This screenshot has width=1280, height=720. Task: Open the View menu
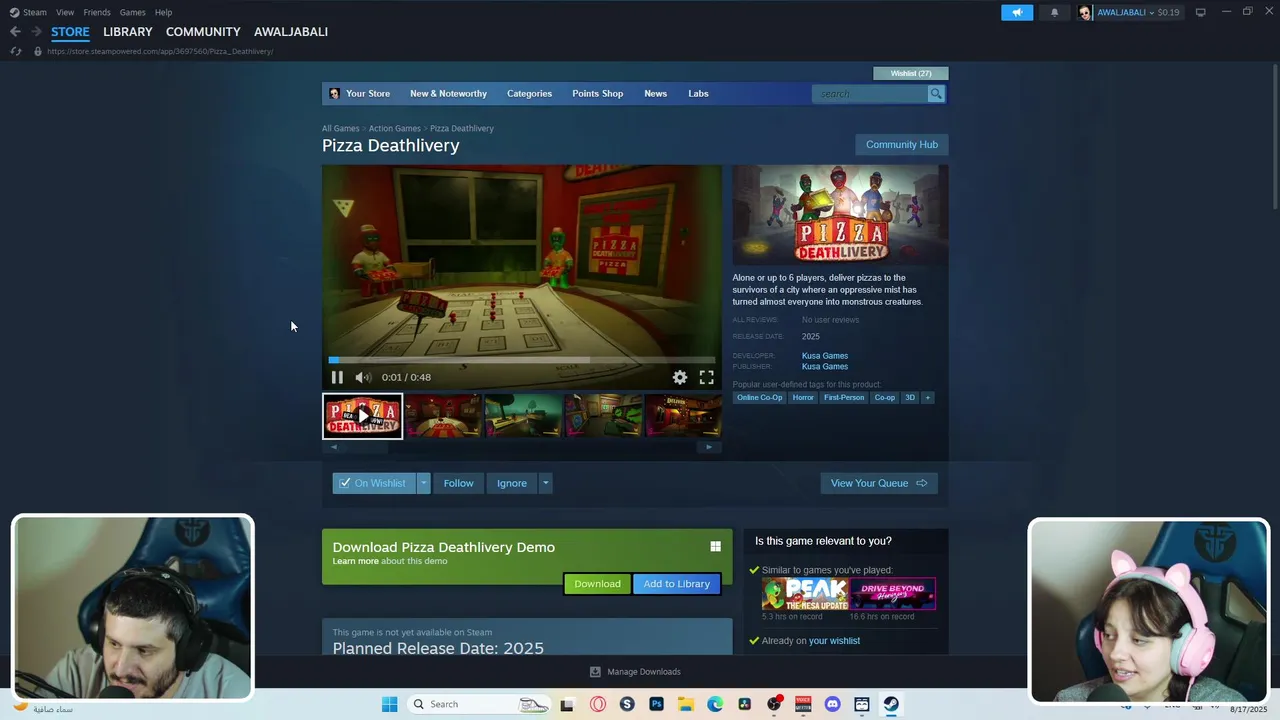point(65,12)
